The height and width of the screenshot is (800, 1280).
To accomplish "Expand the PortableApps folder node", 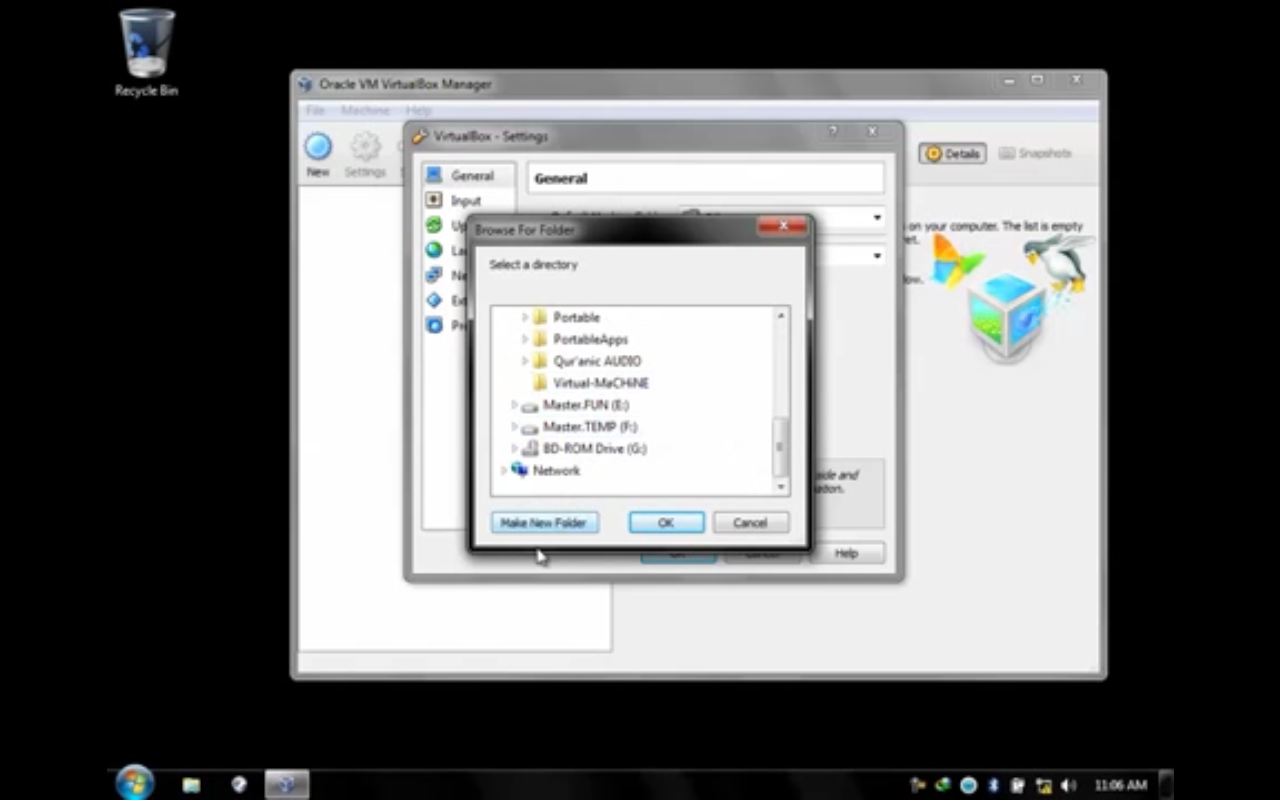I will [524, 339].
